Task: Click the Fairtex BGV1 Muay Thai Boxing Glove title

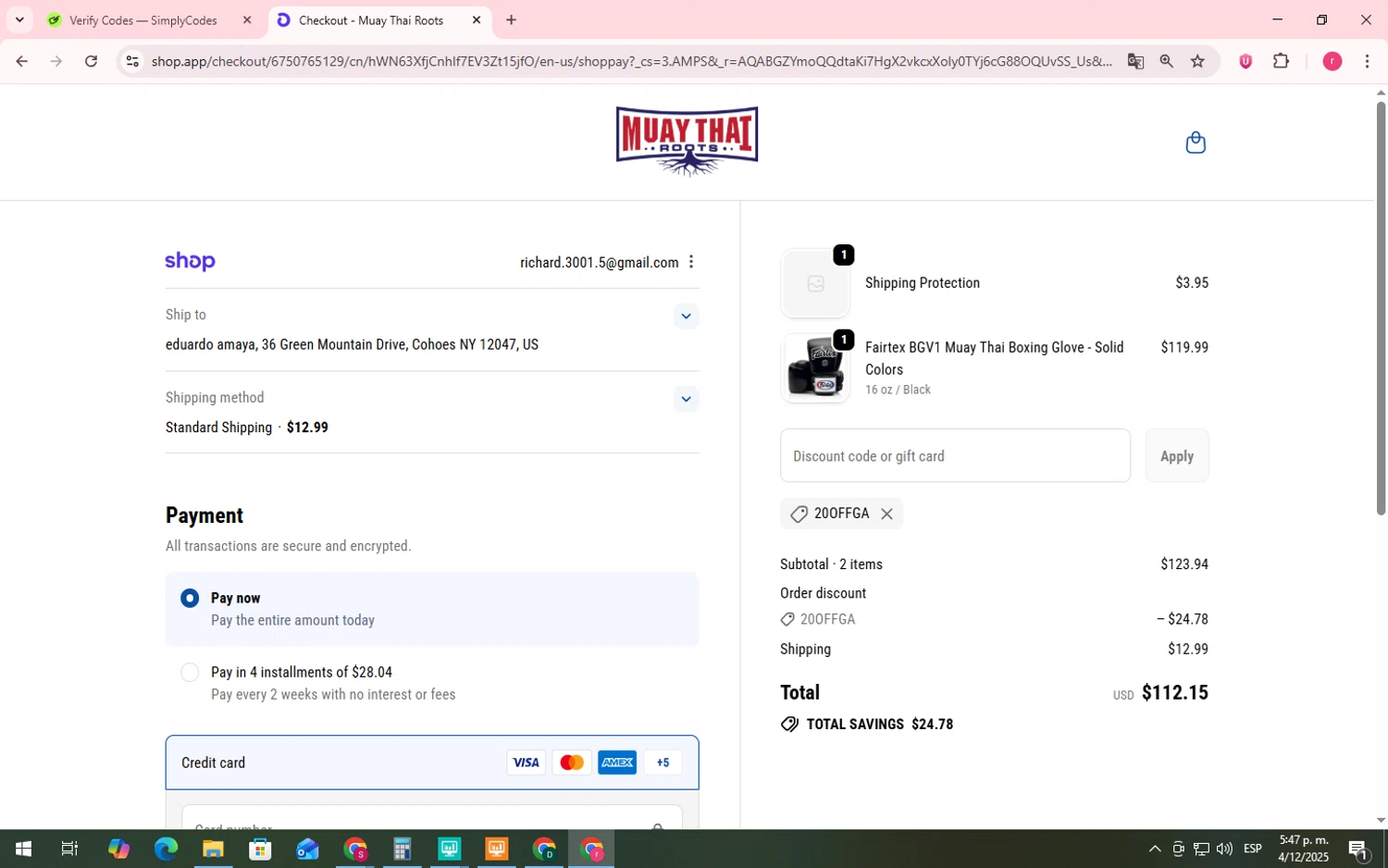Action: (994, 358)
